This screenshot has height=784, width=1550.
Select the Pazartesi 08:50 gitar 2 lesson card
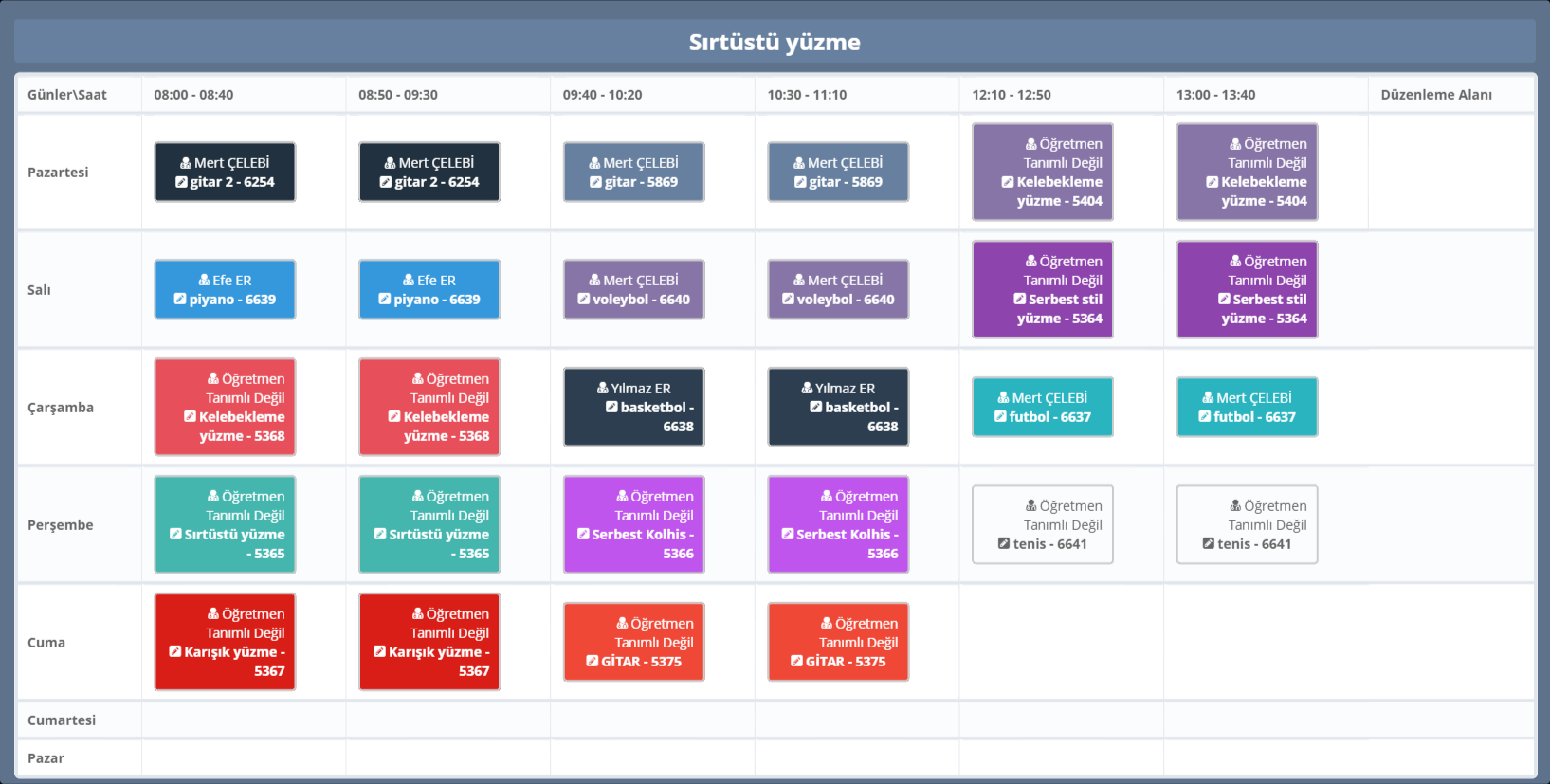(x=429, y=173)
